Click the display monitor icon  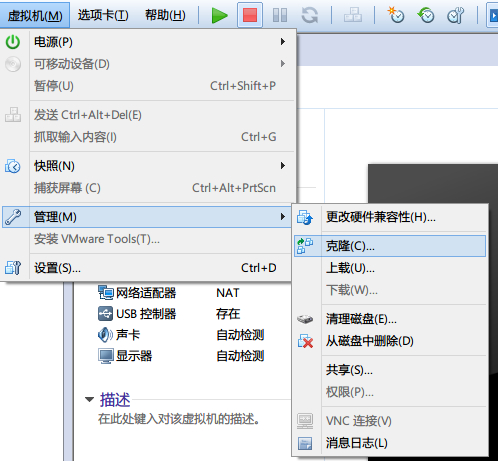point(106,356)
